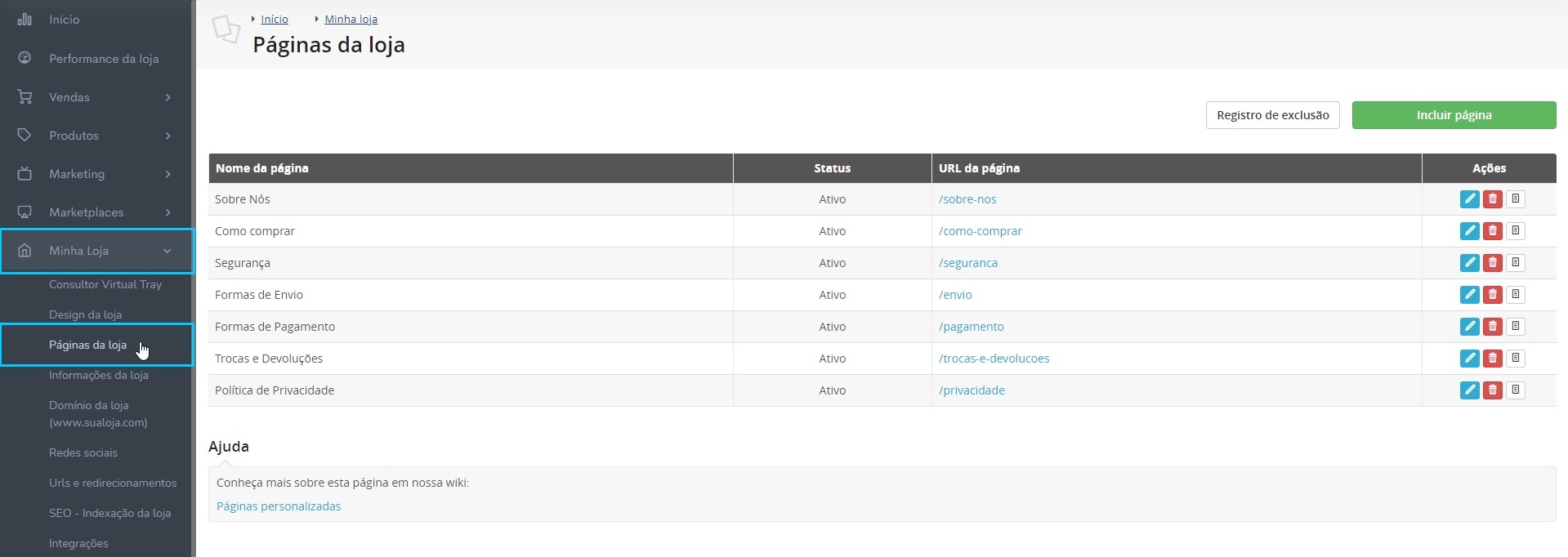The image size is (1568, 557).
Task: Go to Informações da loja menu item
Action: 98,375
